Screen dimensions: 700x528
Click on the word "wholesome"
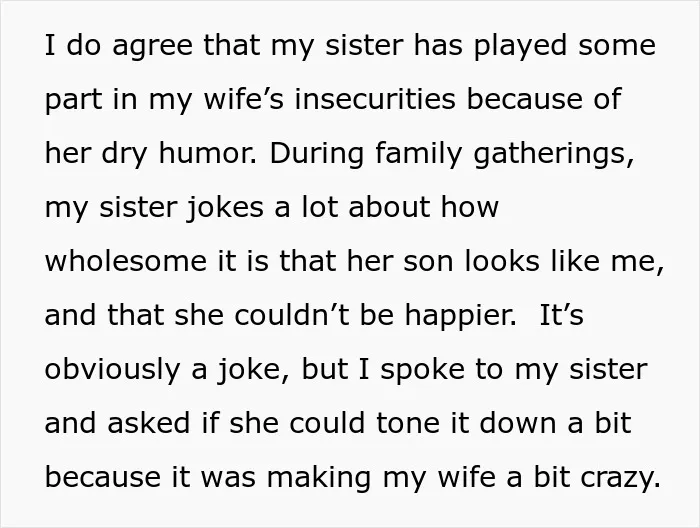point(126,261)
